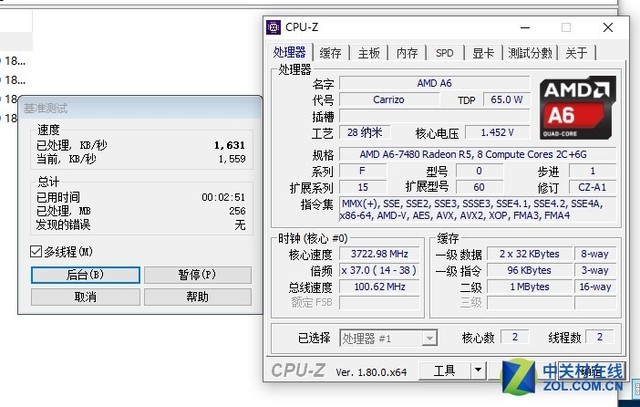640x407 pixels.
Task: Click the 8-way L1 data associativity value
Action: pos(595,254)
